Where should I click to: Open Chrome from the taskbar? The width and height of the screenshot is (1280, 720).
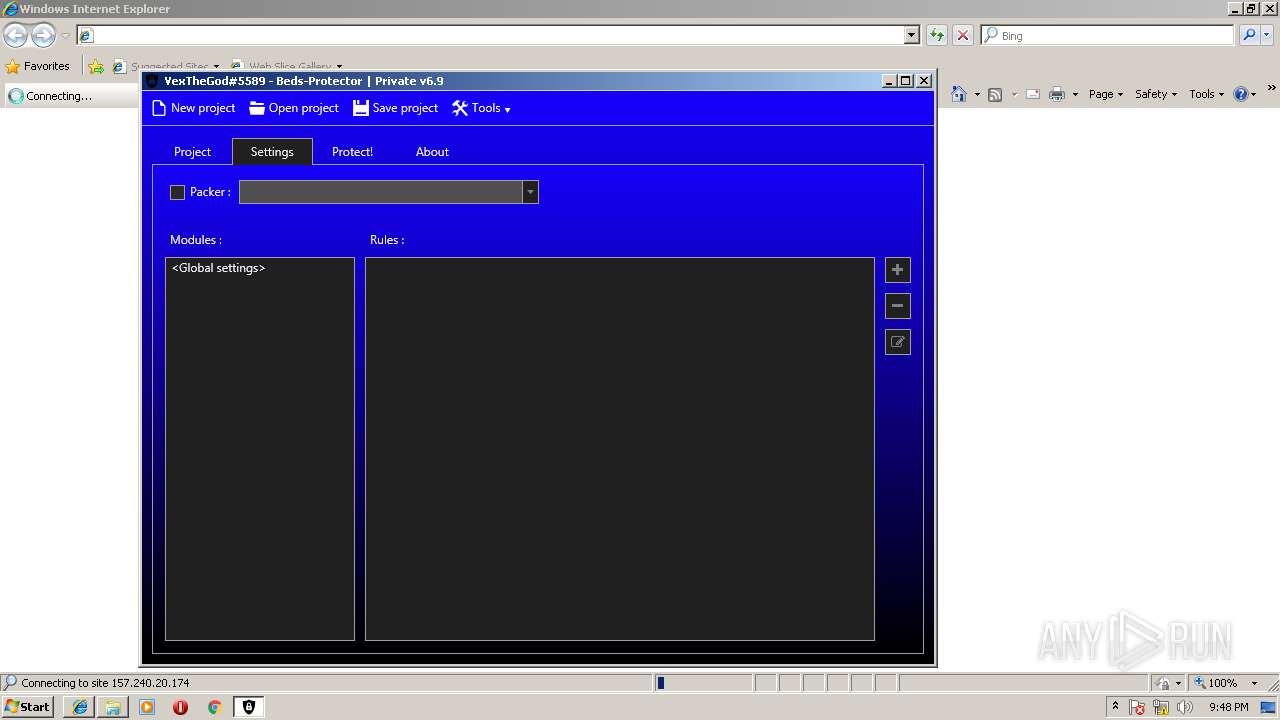(x=214, y=707)
